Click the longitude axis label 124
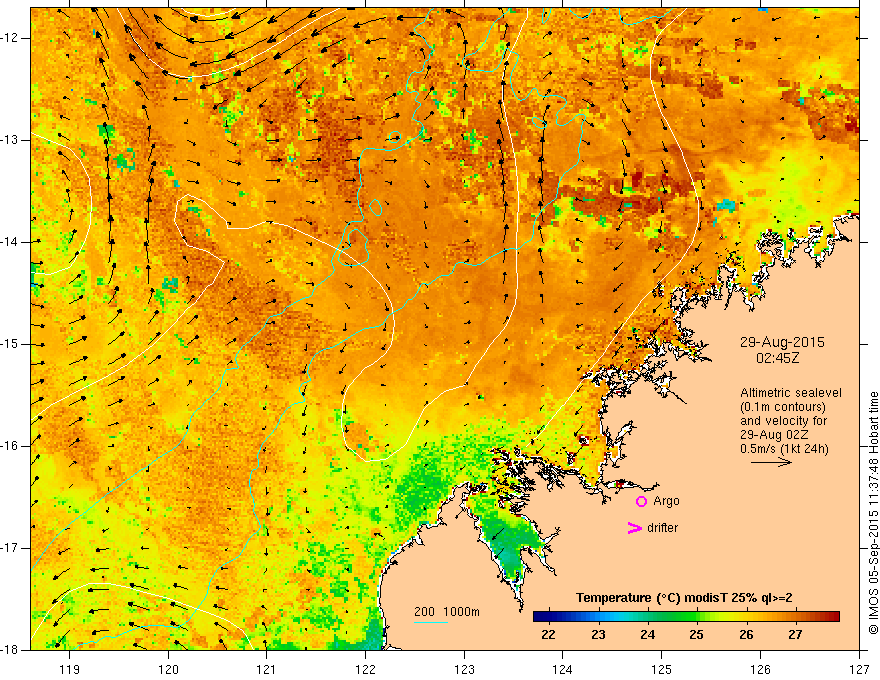The image size is (880, 680). click(x=563, y=669)
